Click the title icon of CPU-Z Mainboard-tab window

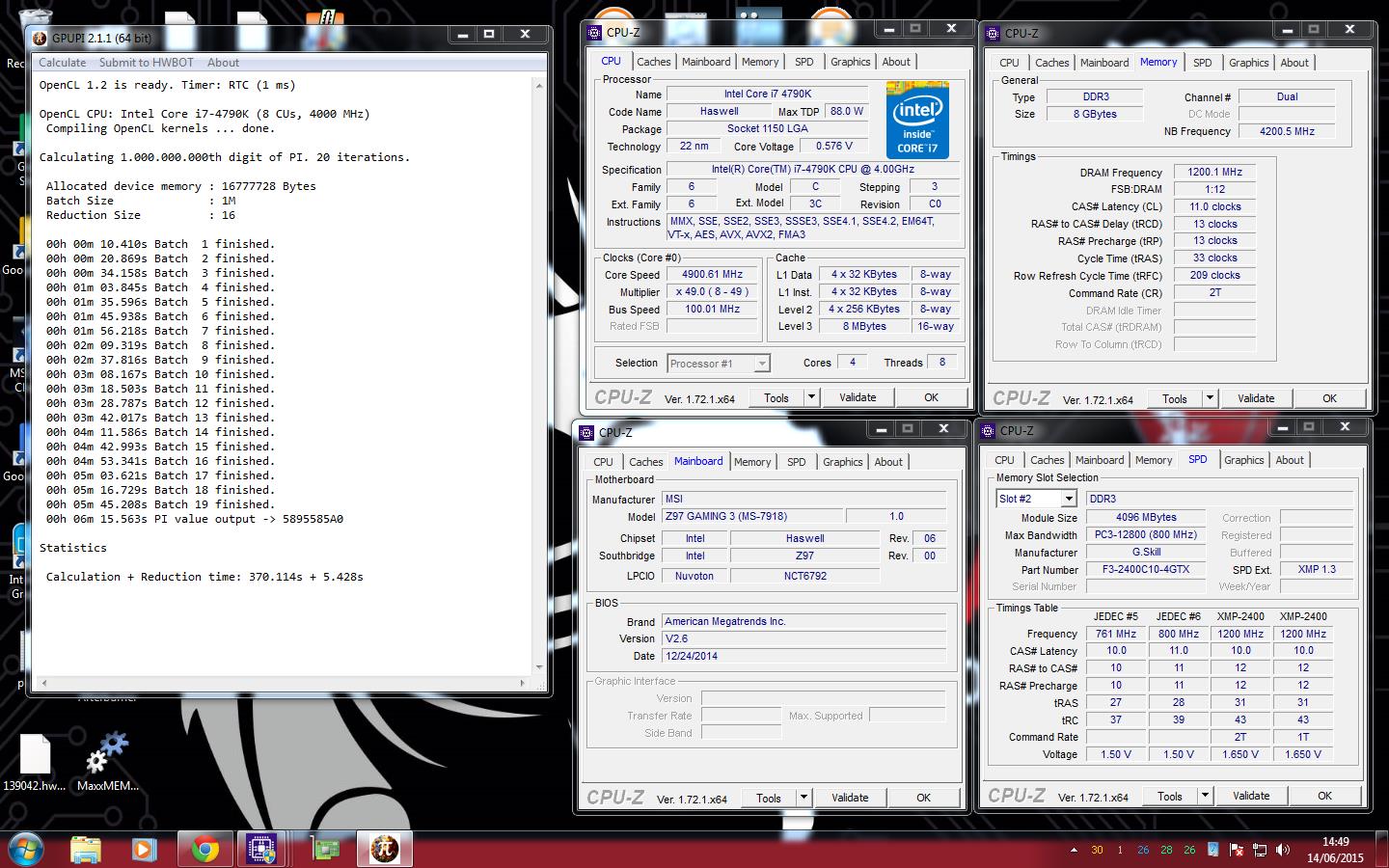tap(586, 433)
